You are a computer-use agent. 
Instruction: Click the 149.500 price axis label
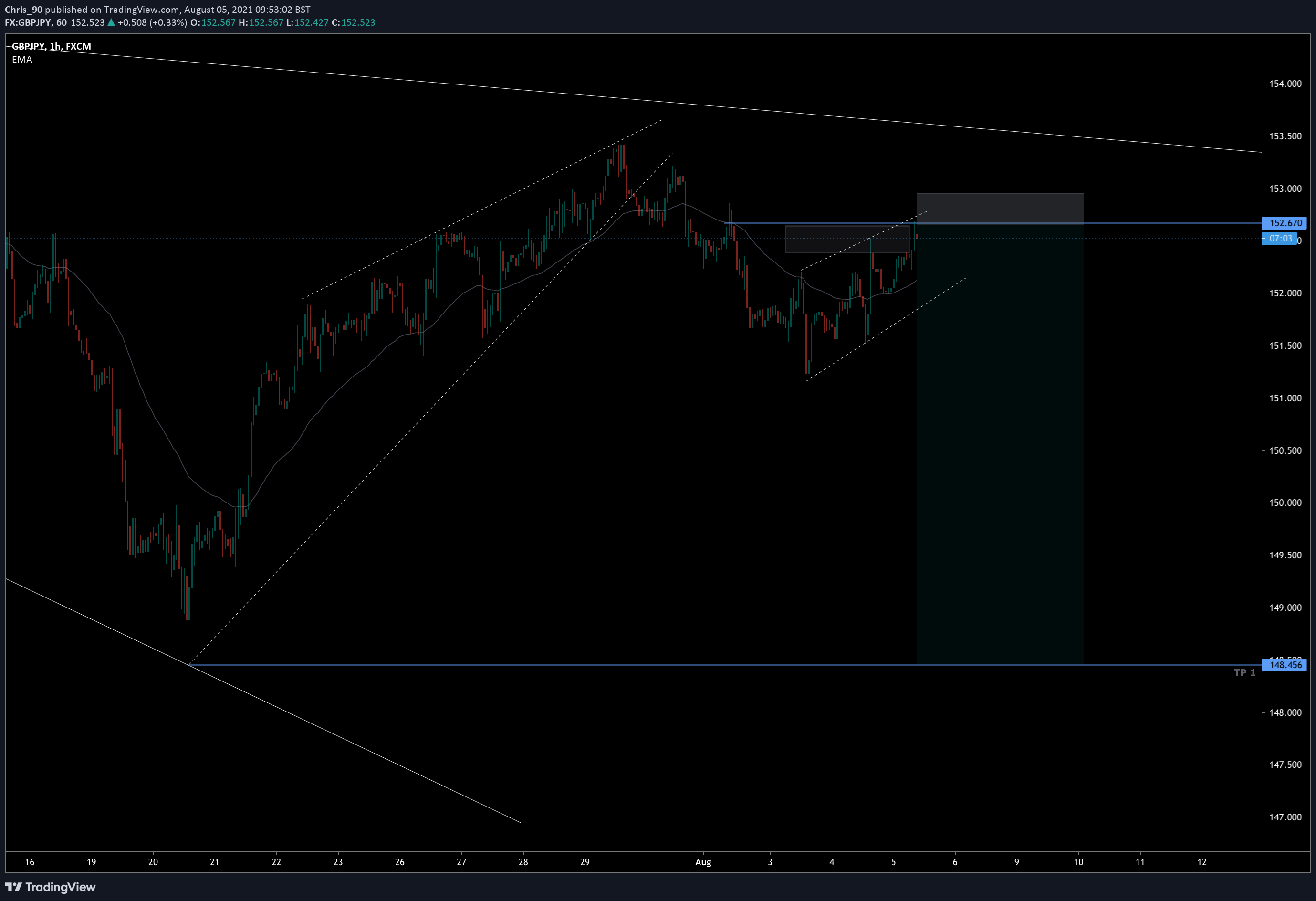pyautogui.click(x=1285, y=555)
